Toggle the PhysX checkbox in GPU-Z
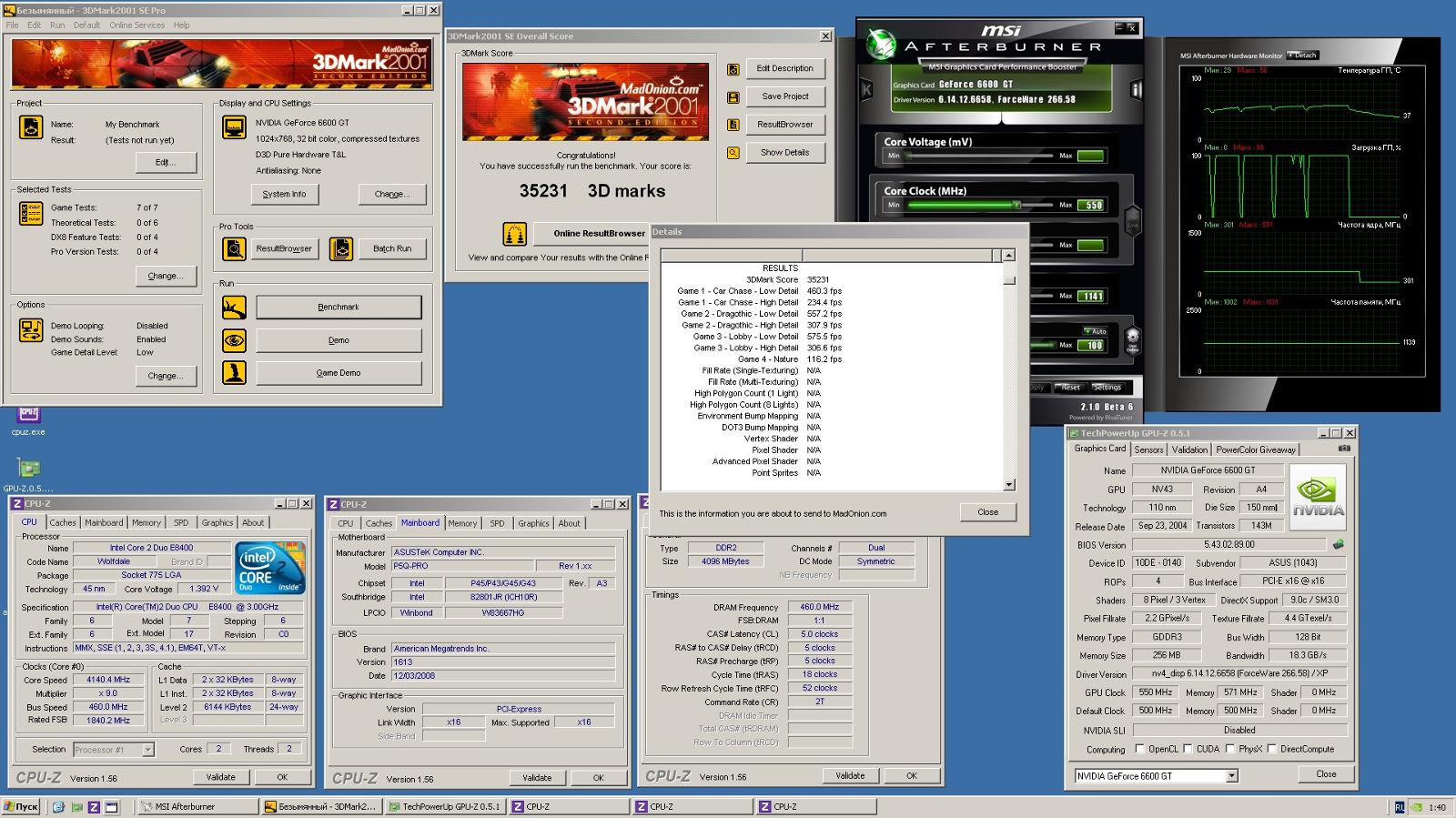Screen dimensions: 1456x818 pyautogui.click(x=1229, y=749)
